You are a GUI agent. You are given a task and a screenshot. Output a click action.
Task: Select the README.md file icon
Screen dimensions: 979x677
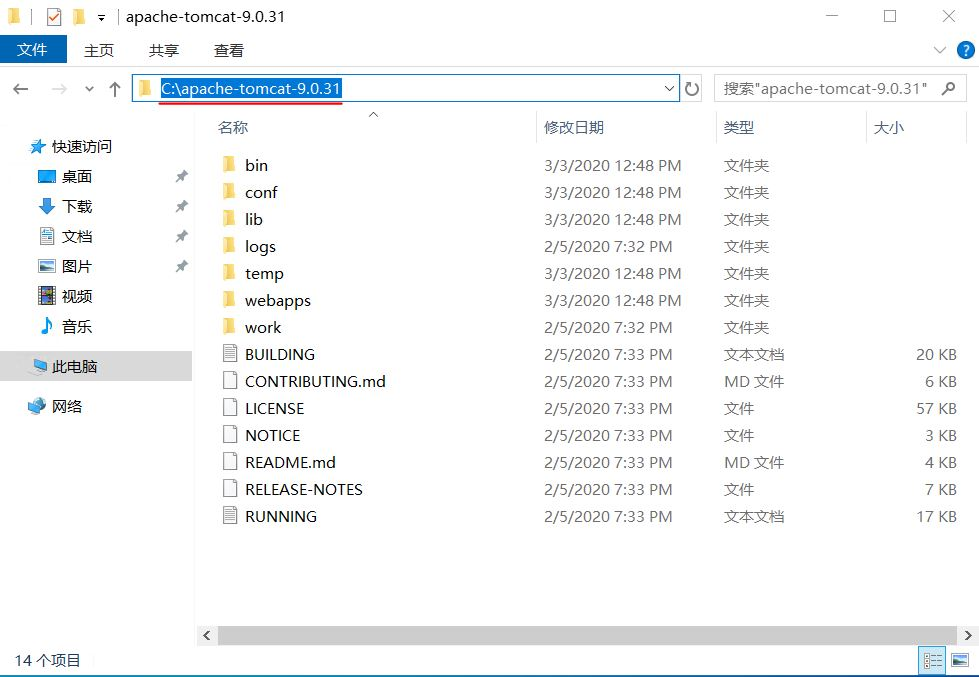coord(230,462)
